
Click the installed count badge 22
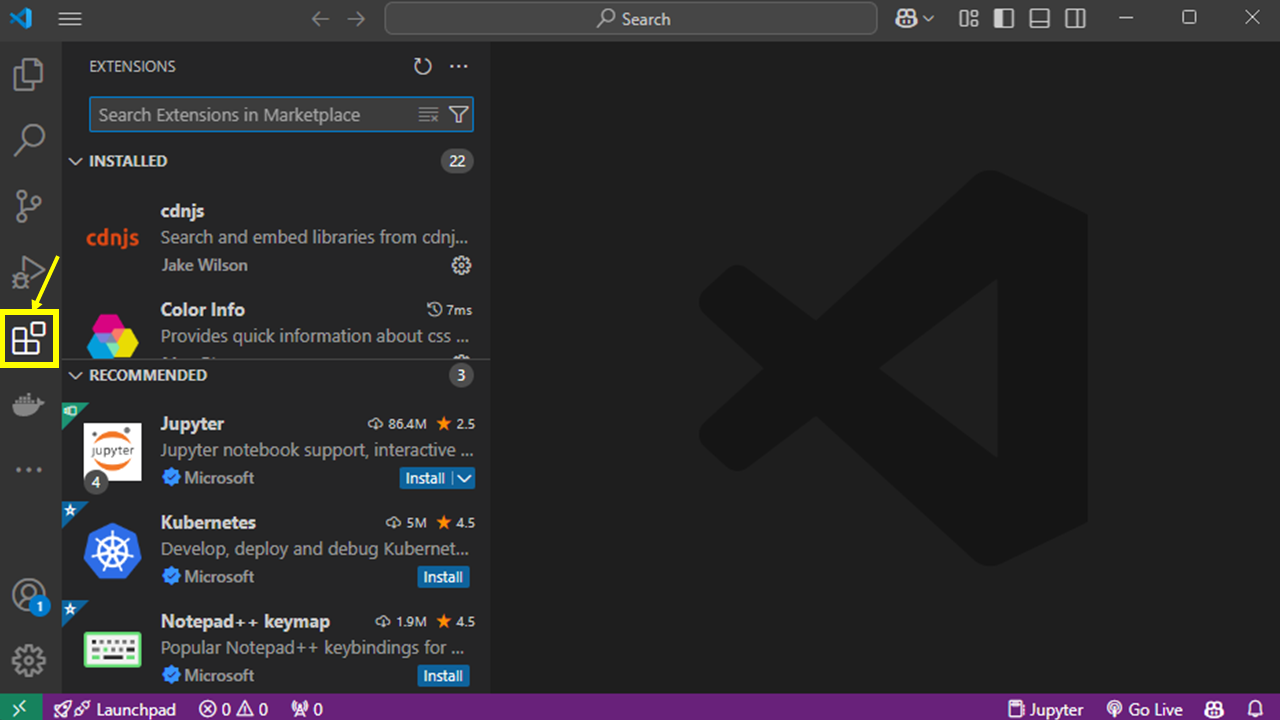click(x=457, y=161)
